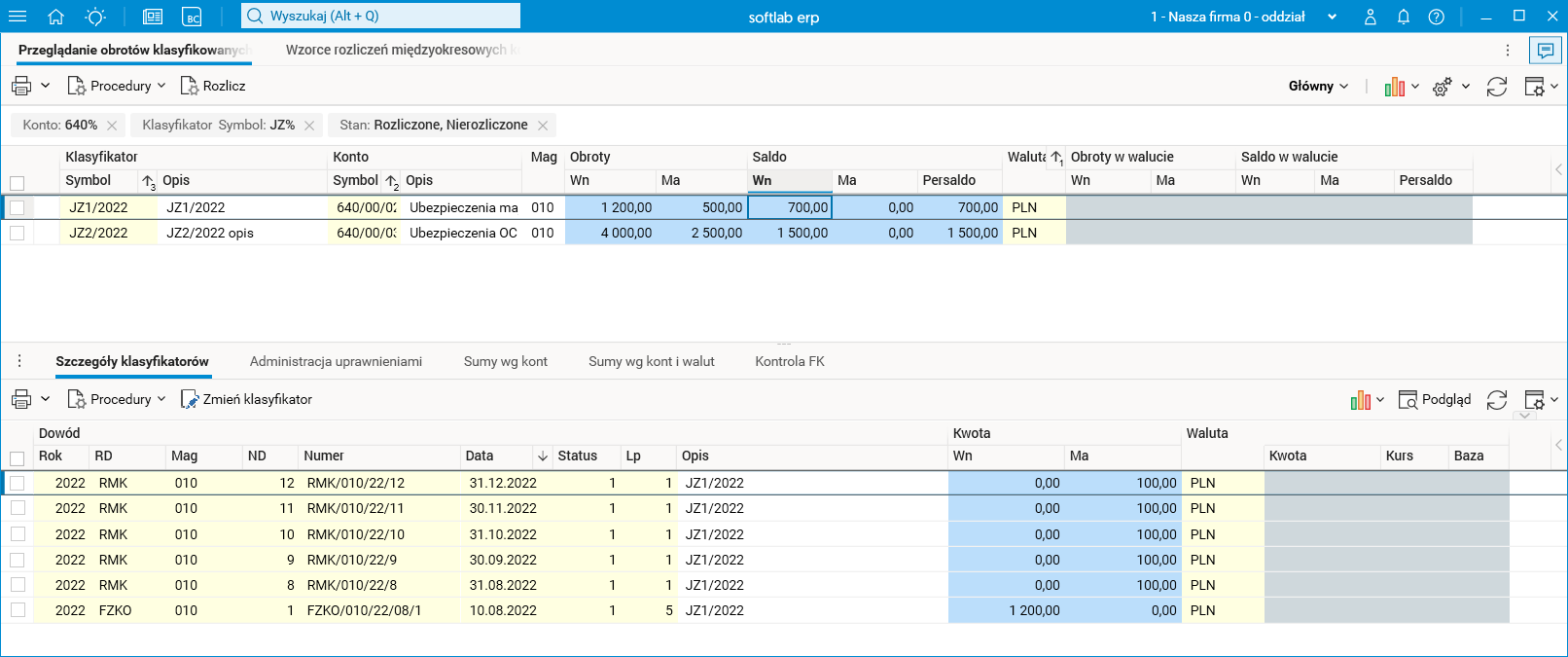Viewport: 1568px width, 657px height.
Task: Click the Wyszukaj search field
Action: point(381,16)
